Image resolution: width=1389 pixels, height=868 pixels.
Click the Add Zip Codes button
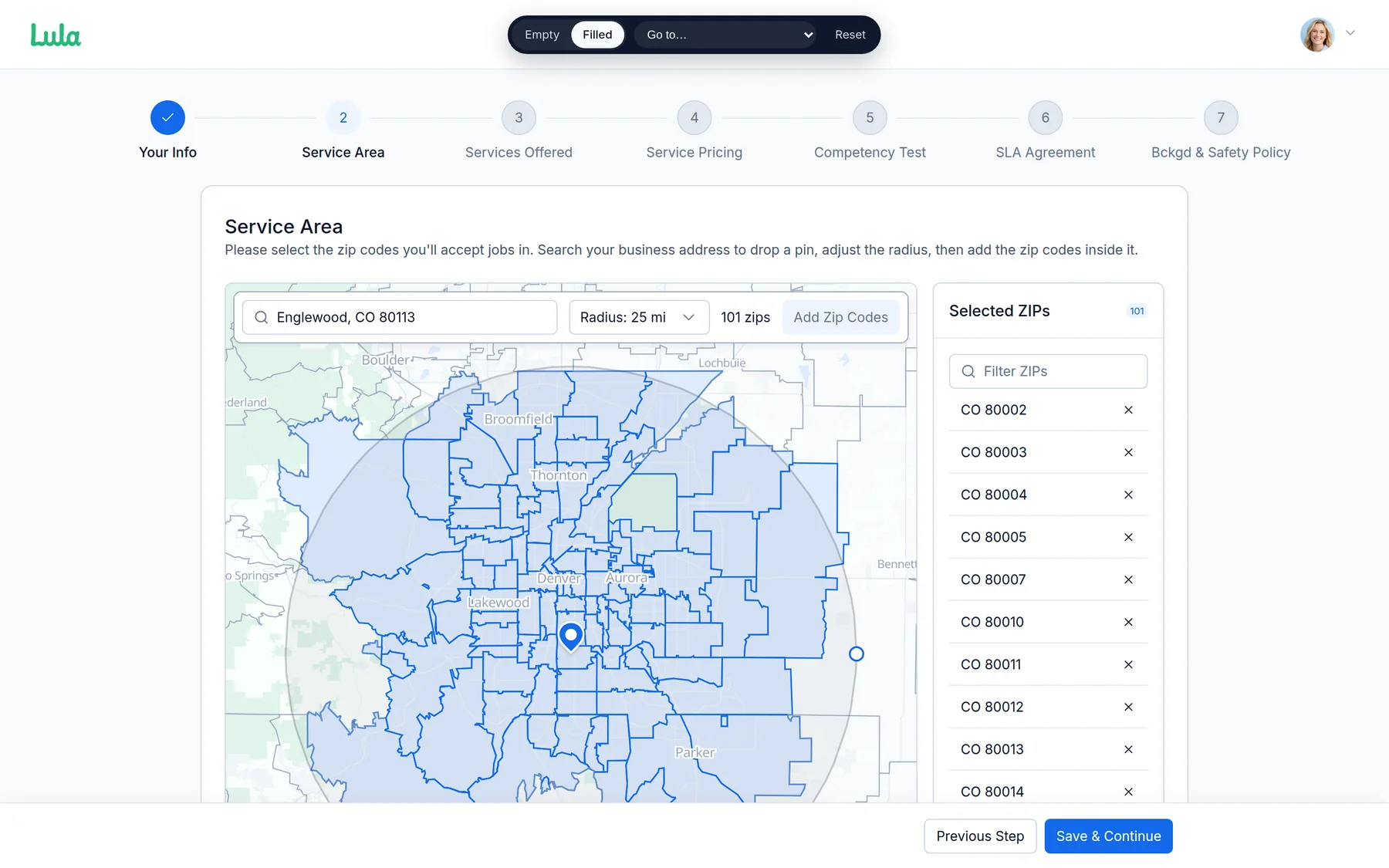[840, 317]
